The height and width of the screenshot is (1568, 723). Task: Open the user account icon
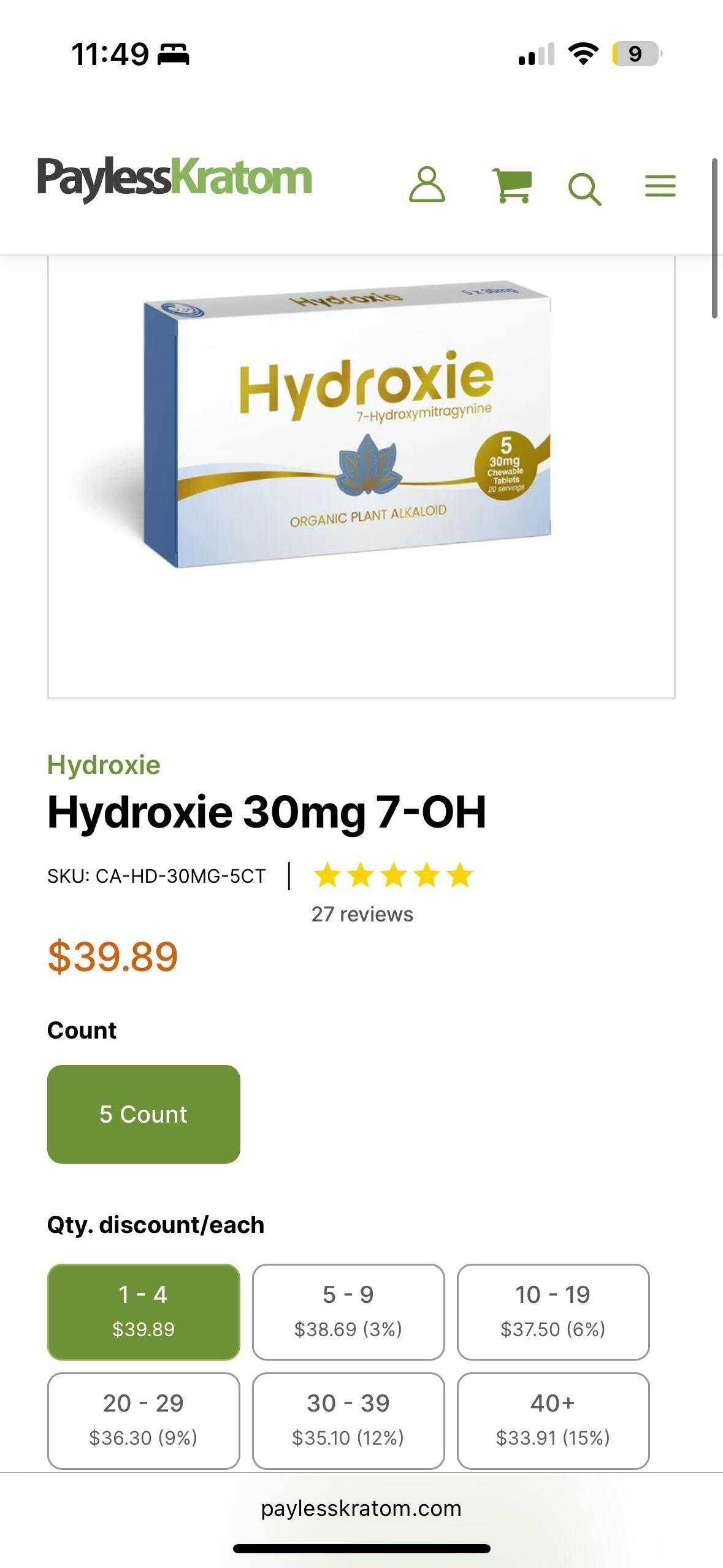427,185
